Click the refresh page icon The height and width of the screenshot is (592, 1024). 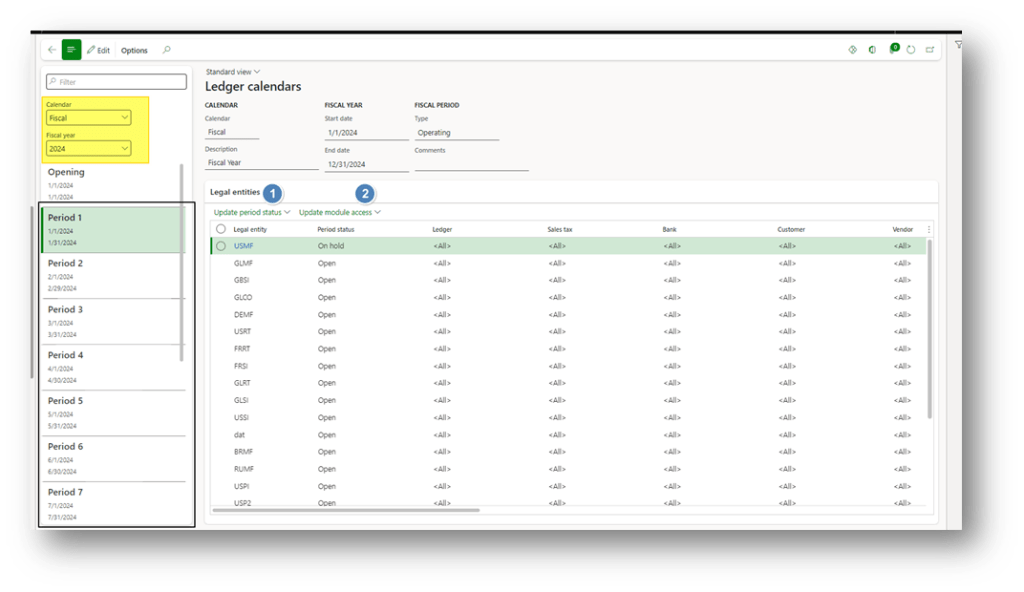(911, 50)
